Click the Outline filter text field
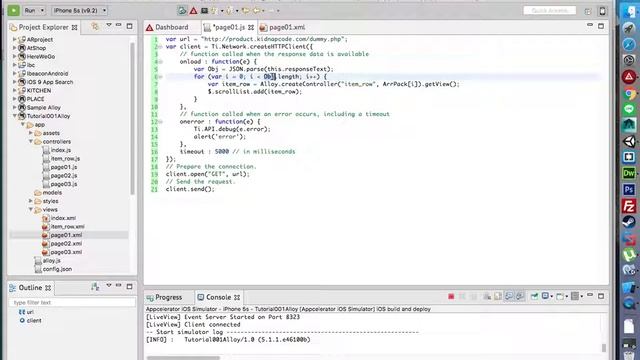Viewport: 640px width, 360px height. click(72, 302)
